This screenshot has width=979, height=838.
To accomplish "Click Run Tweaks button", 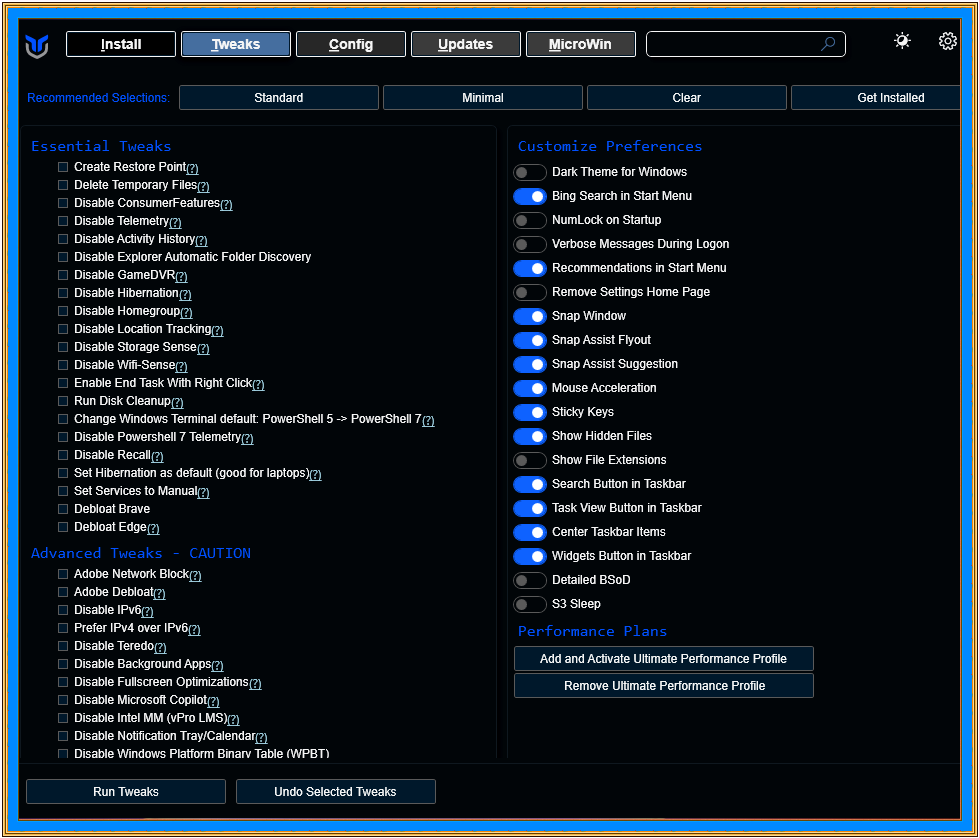I will click(x=126, y=792).
